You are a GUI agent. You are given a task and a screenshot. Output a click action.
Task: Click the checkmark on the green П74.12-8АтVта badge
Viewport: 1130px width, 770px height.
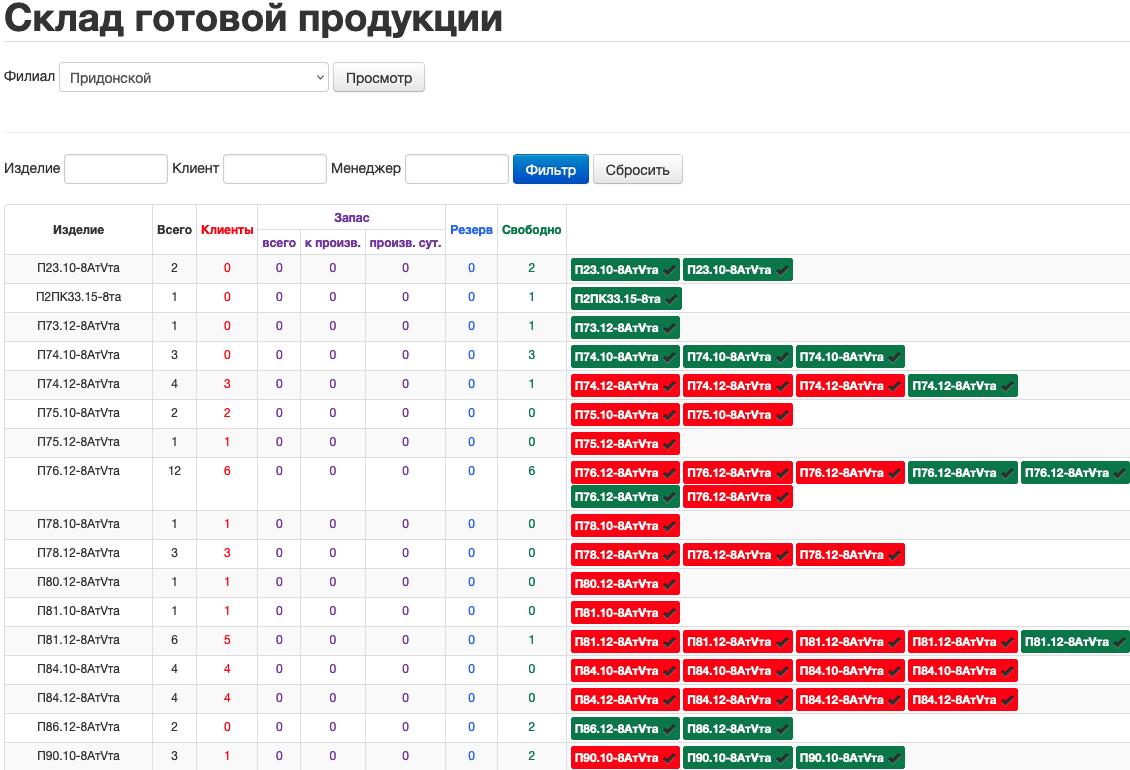click(x=1006, y=386)
